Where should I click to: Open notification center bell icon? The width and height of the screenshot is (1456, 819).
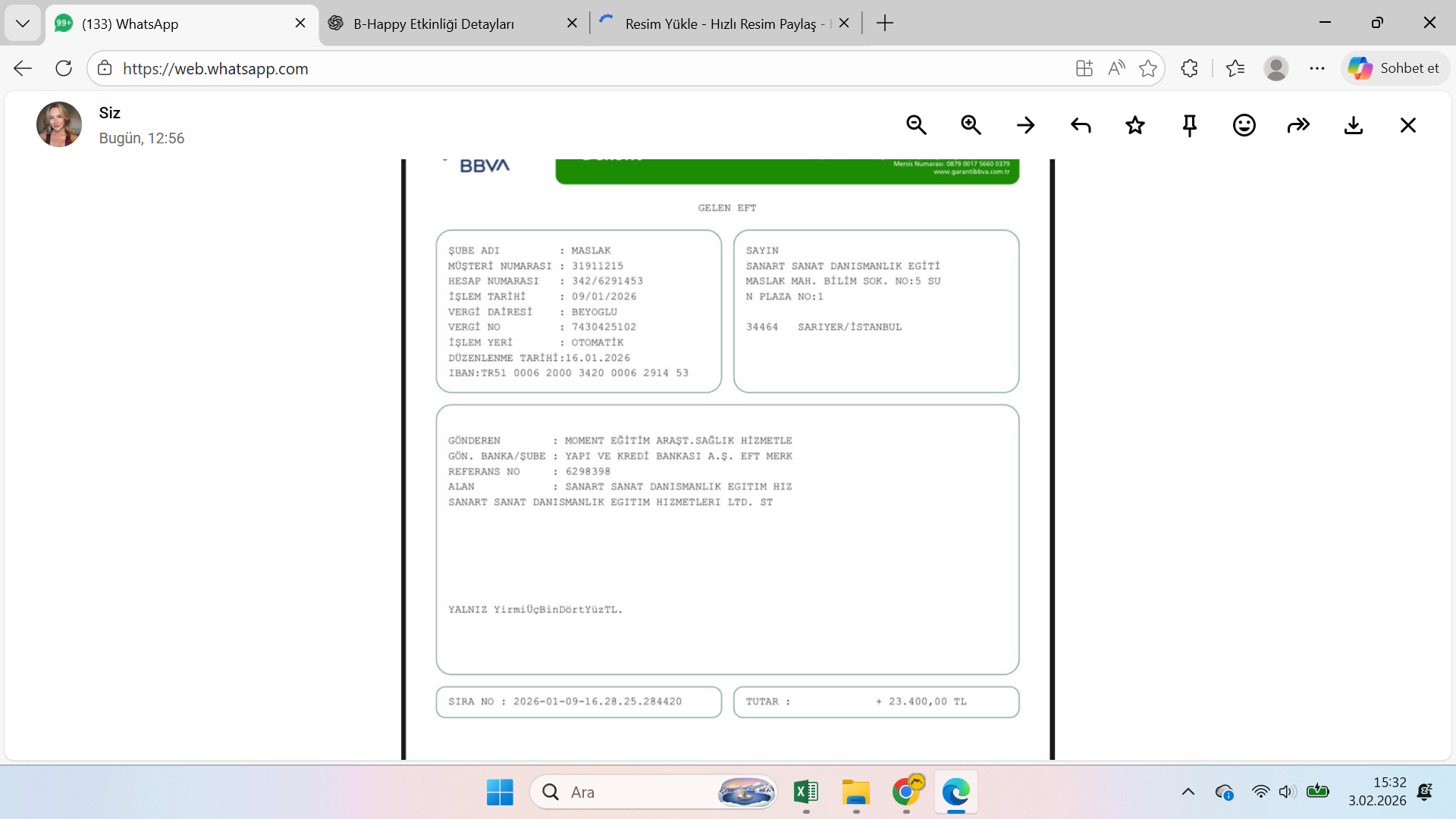(x=1425, y=792)
